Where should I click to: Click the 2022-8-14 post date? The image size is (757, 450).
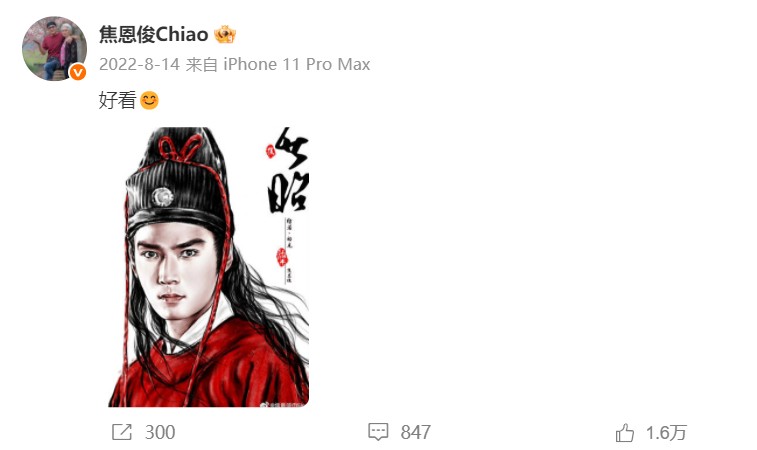coord(140,64)
